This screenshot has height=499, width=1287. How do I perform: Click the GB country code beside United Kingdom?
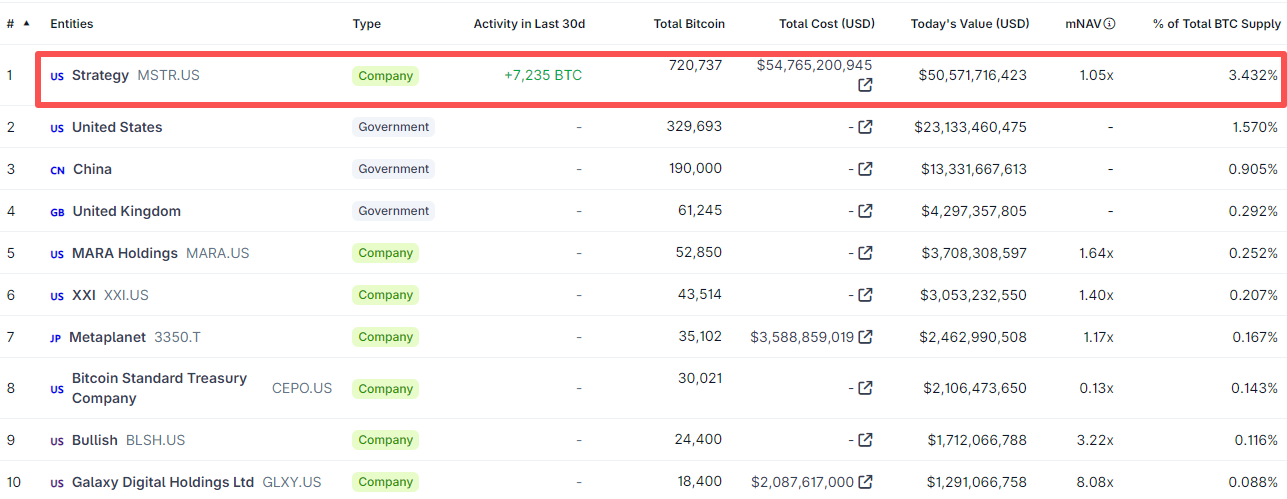pyautogui.click(x=58, y=212)
